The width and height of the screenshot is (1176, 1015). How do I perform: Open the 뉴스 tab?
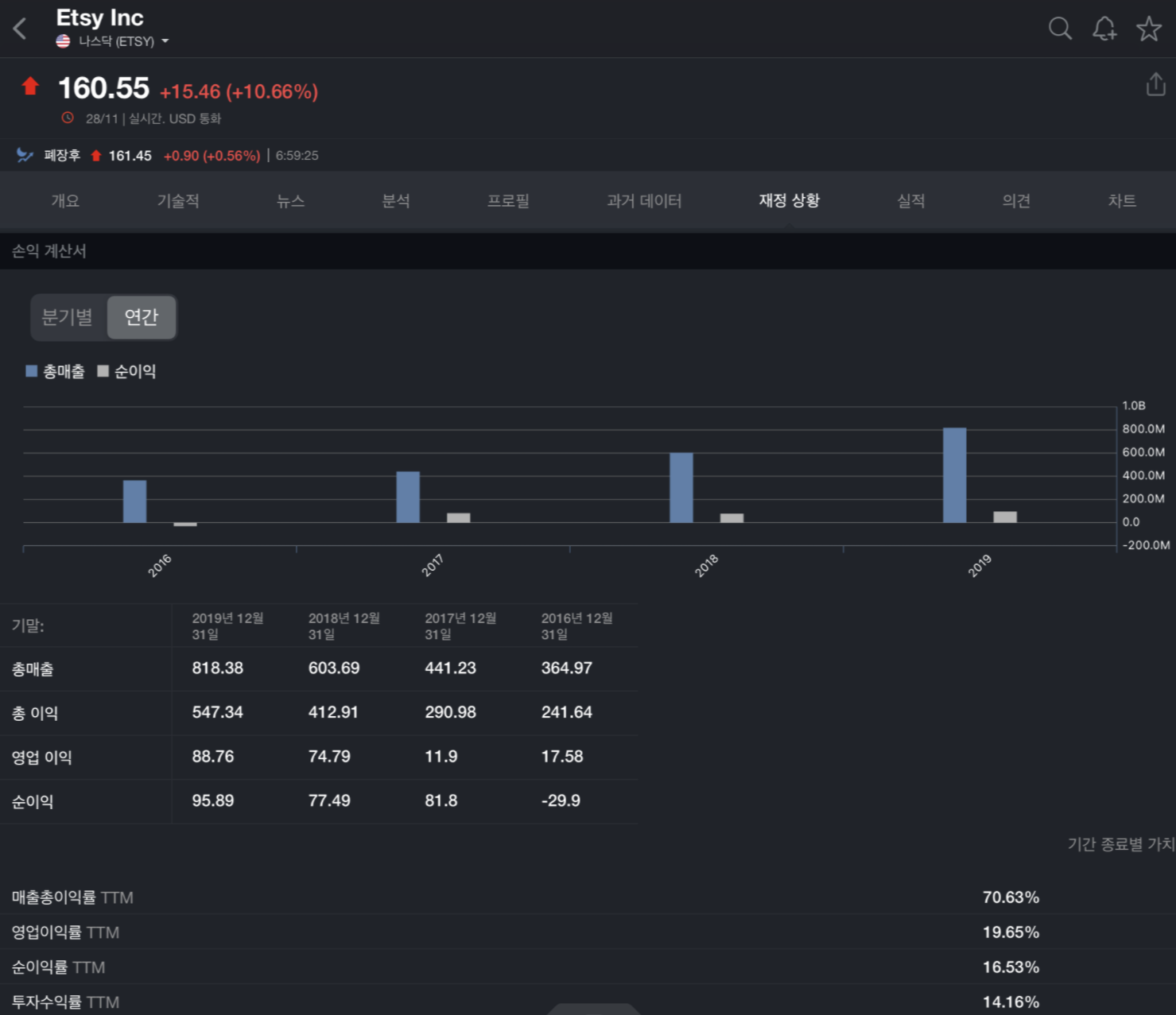pos(291,201)
